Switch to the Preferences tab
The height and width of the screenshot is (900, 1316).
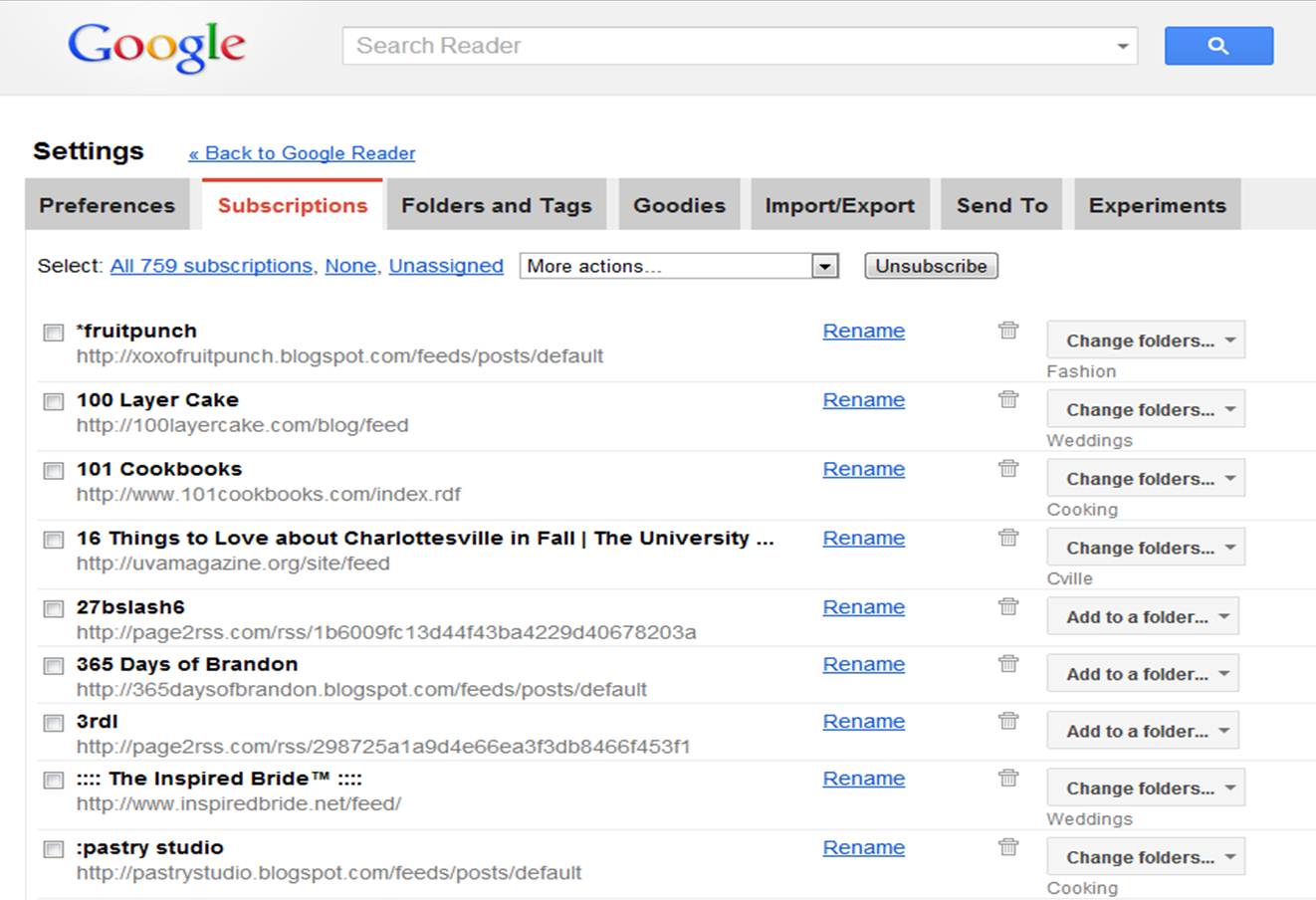107,205
